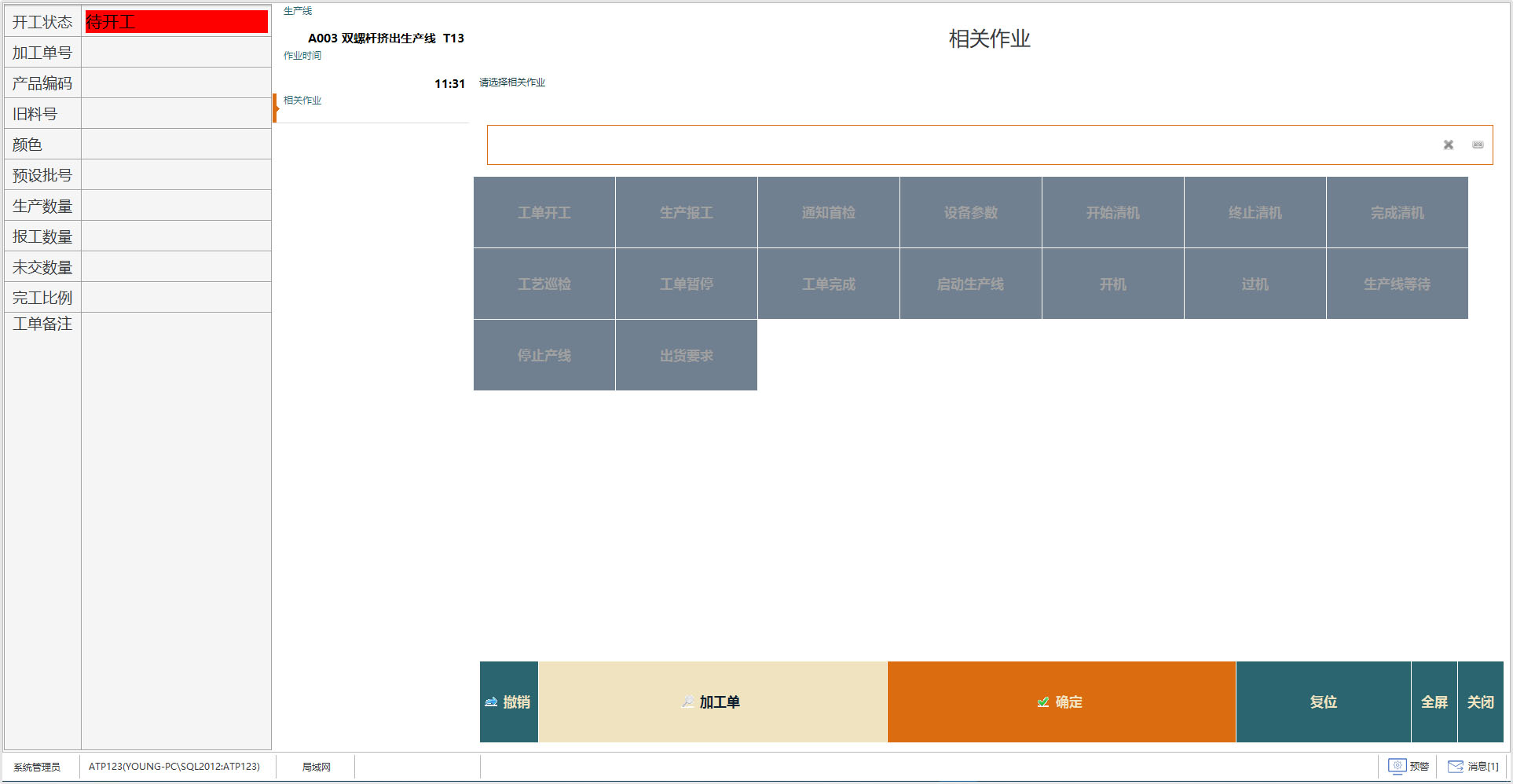Click the 工单暂停 tile

[686, 284]
